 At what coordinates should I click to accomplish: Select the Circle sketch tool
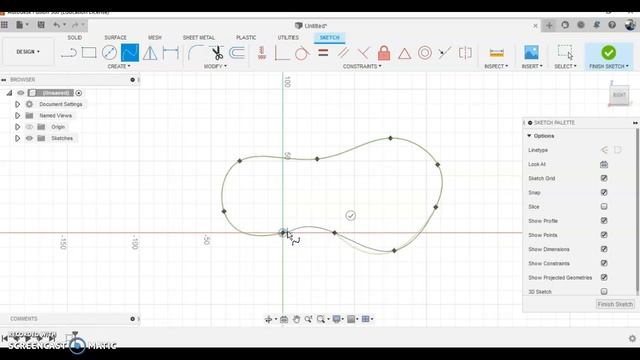(x=109, y=53)
